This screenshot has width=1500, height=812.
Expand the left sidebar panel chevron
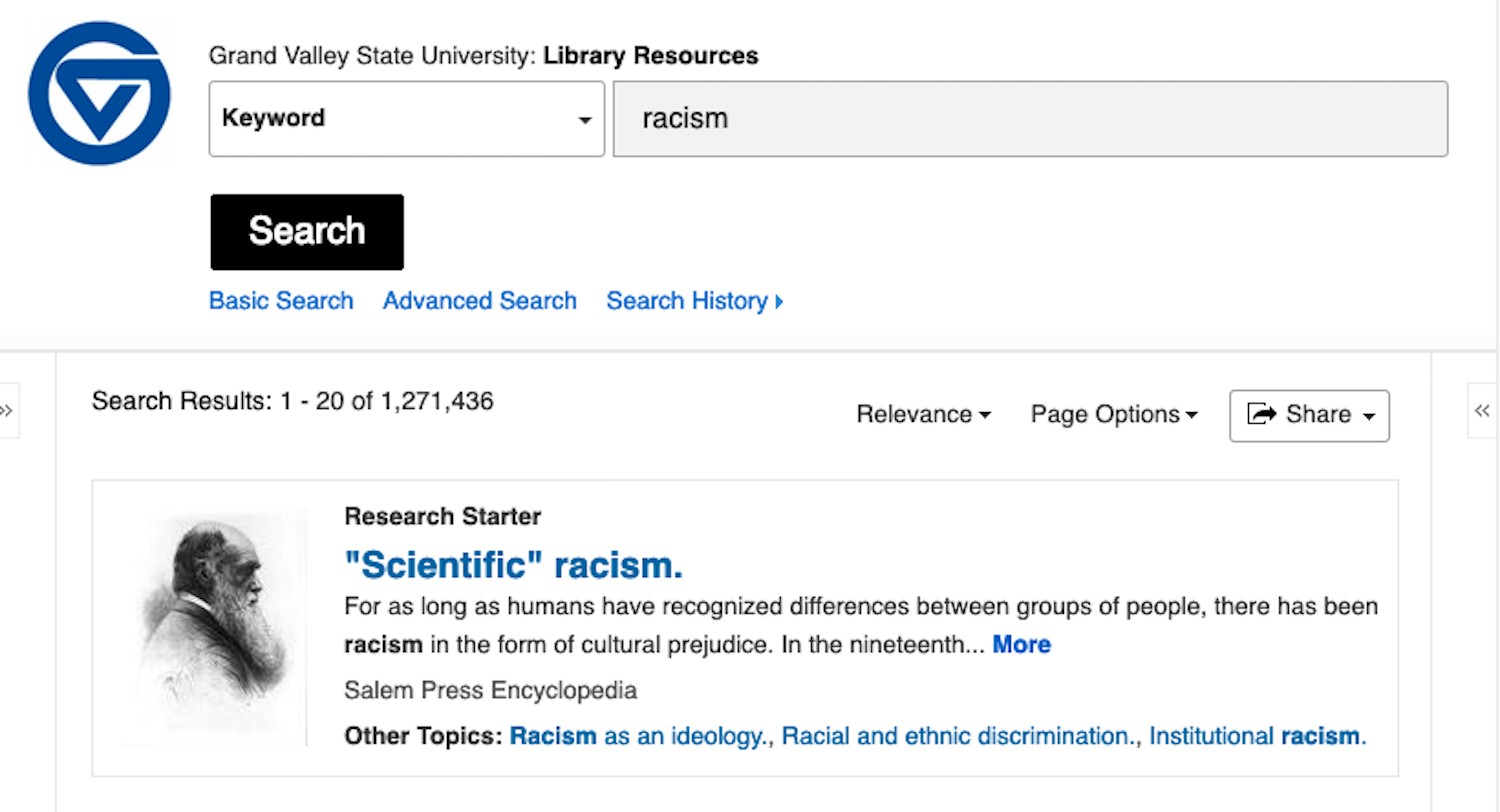coord(7,411)
